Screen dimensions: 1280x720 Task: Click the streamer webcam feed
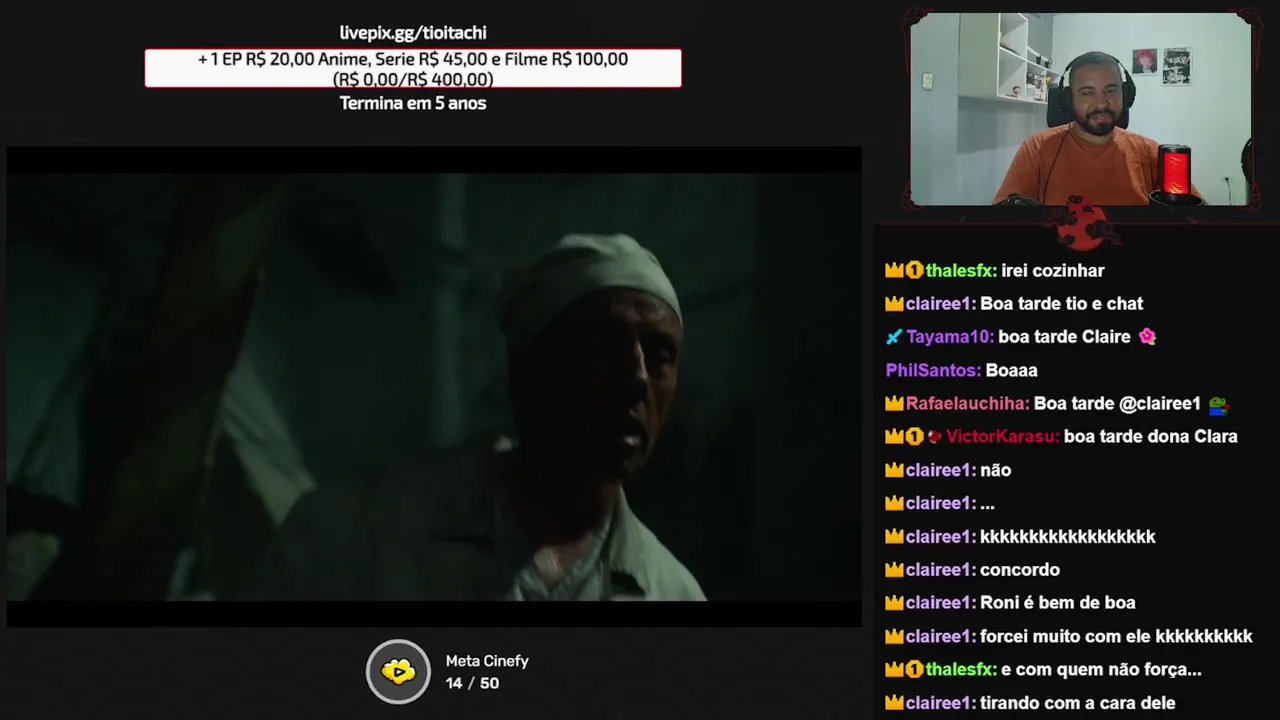click(1080, 109)
